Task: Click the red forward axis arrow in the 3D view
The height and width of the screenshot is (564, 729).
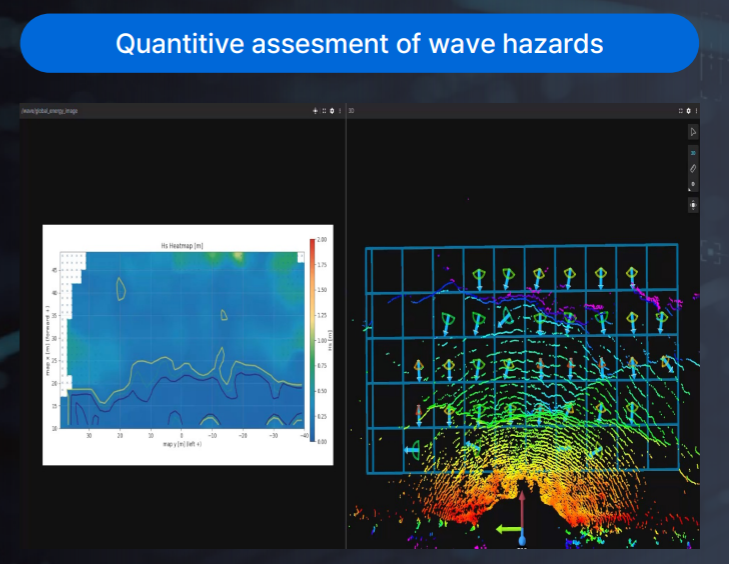Action: pyautogui.click(x=522, y=511)
